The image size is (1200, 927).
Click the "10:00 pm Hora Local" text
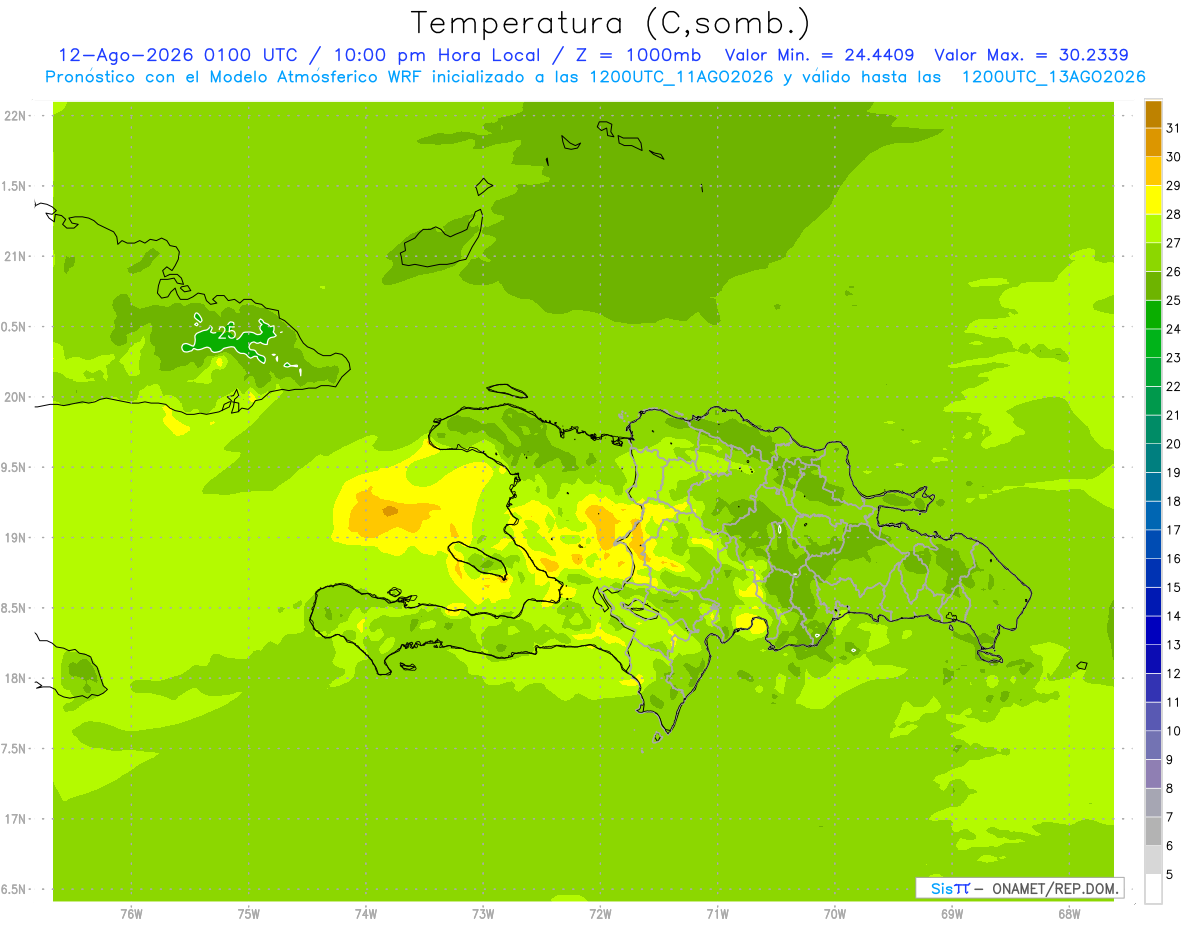point(437,55)
